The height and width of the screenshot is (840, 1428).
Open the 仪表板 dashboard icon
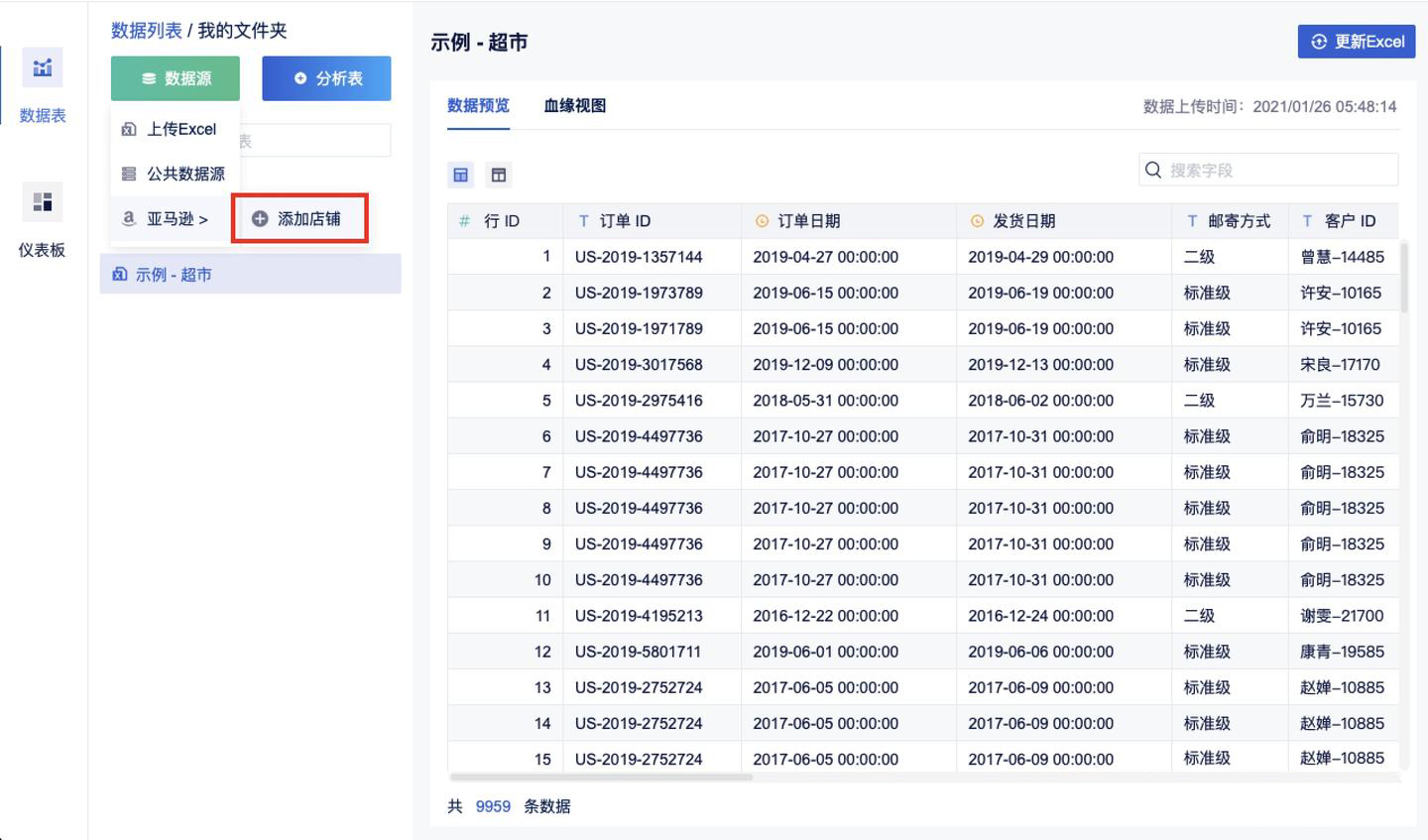[42, 202]
